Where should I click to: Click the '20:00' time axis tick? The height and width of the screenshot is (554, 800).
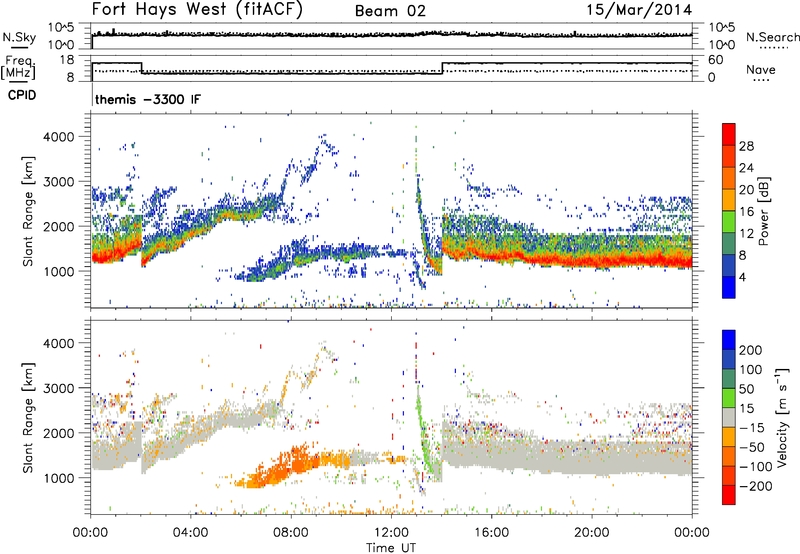pyautogui.click(x=591, y=533)
